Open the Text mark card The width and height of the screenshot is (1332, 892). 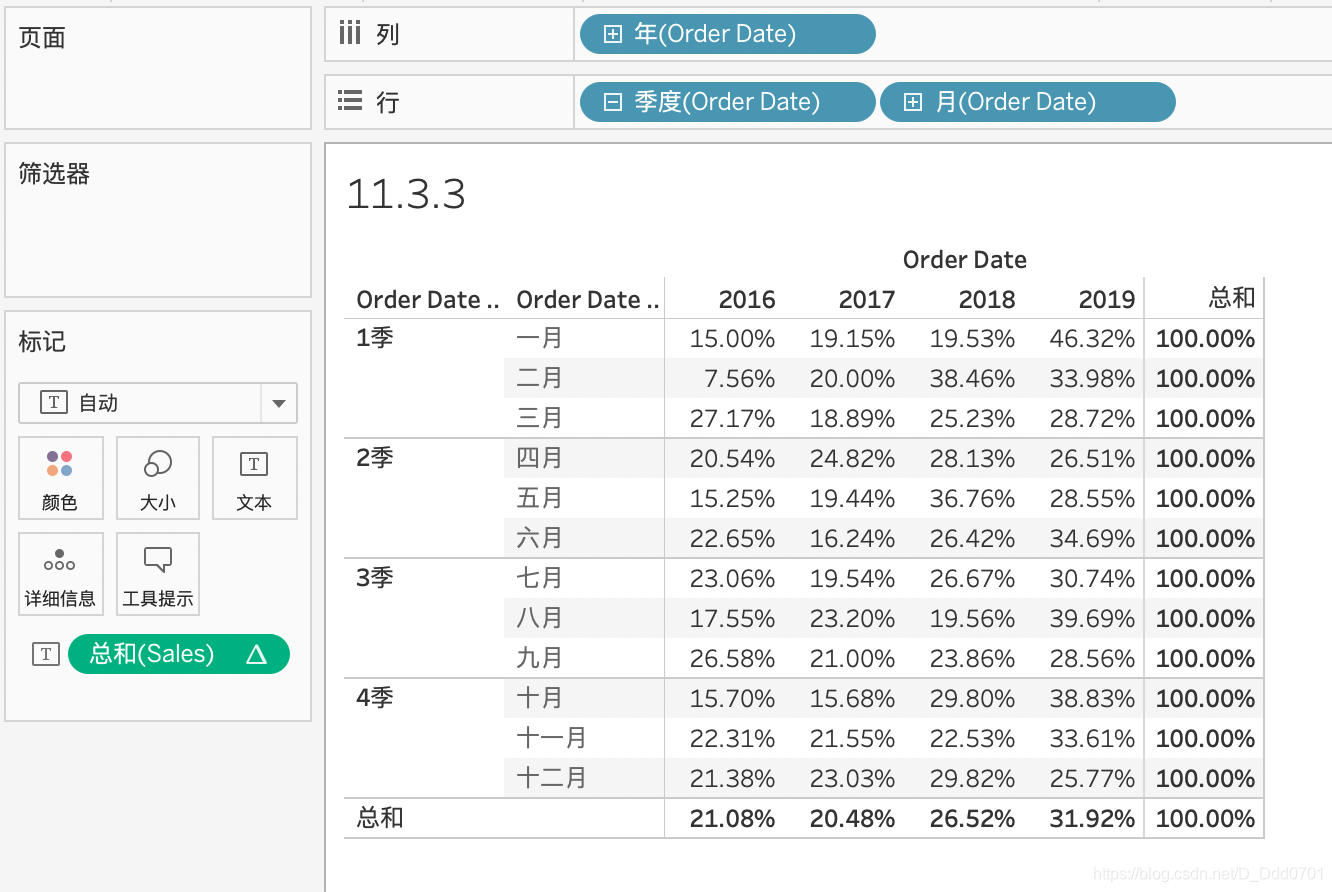tap(254, 478)
